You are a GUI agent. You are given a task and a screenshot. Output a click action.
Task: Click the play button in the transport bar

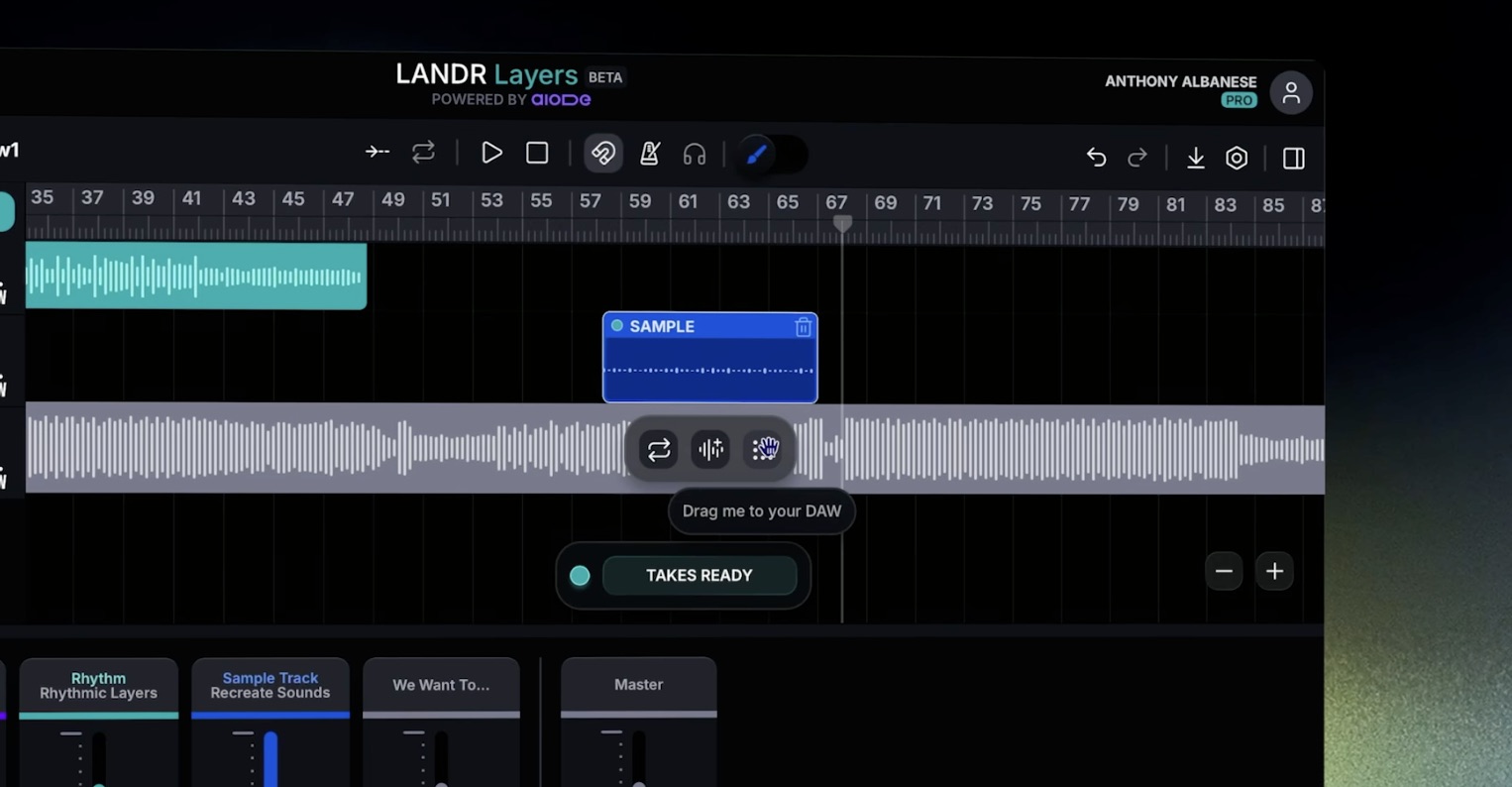(x=491, y=153)
